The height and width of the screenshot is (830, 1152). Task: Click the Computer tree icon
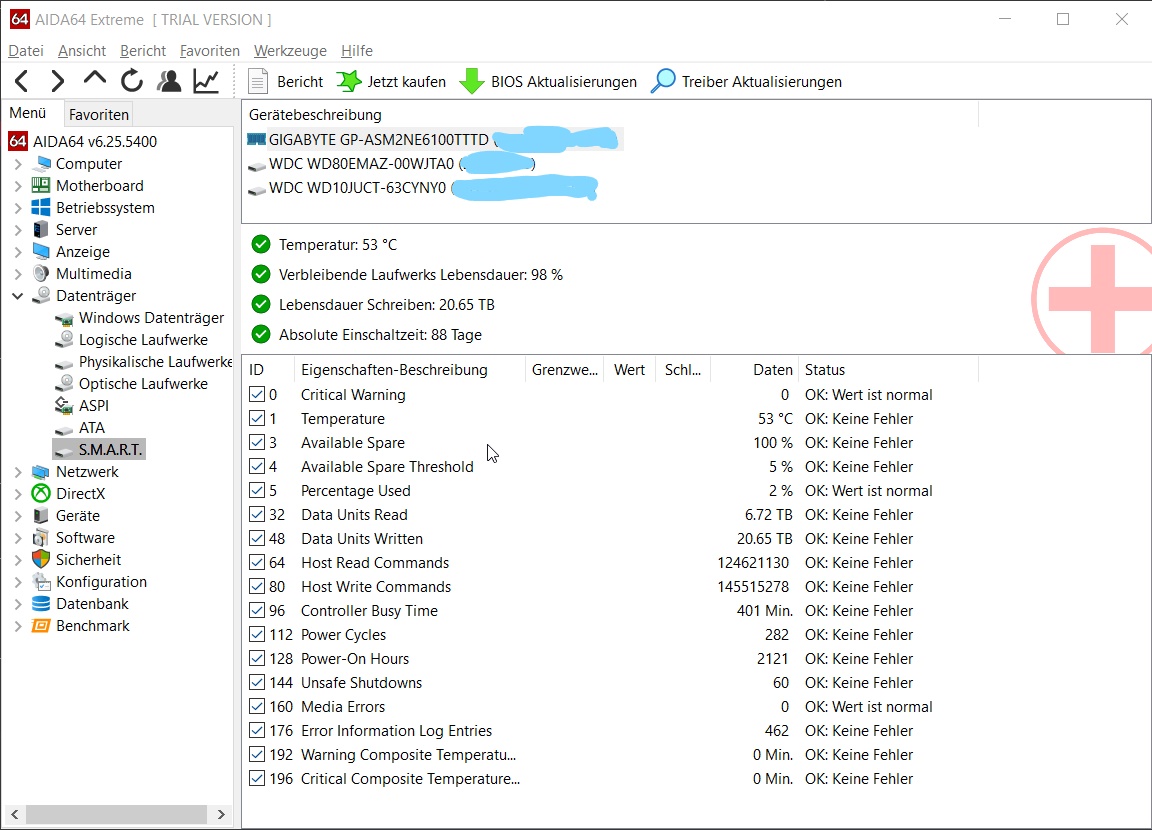[43, 163]
